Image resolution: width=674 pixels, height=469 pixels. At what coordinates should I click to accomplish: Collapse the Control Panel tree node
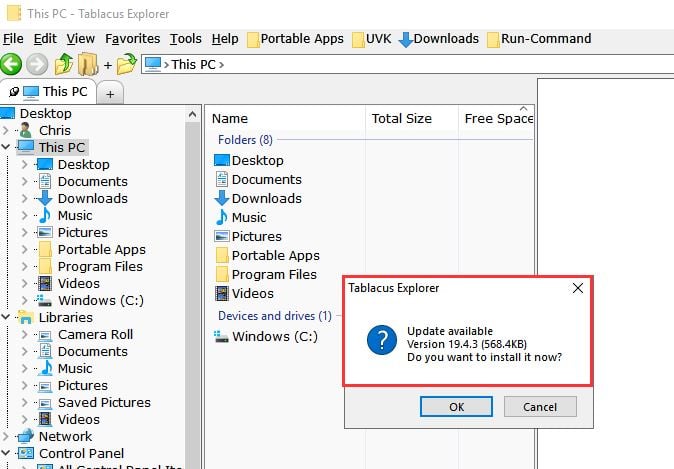[6, 453]
